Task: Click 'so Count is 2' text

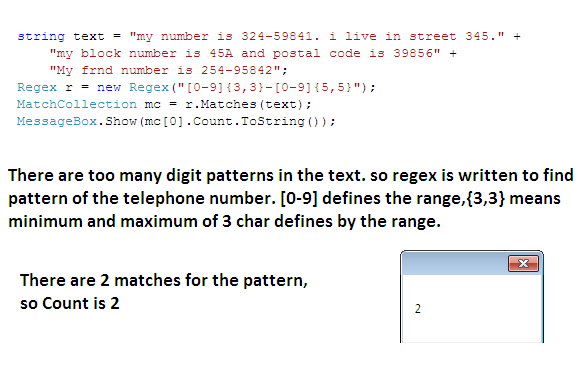Action: click(x=70, y=304)
